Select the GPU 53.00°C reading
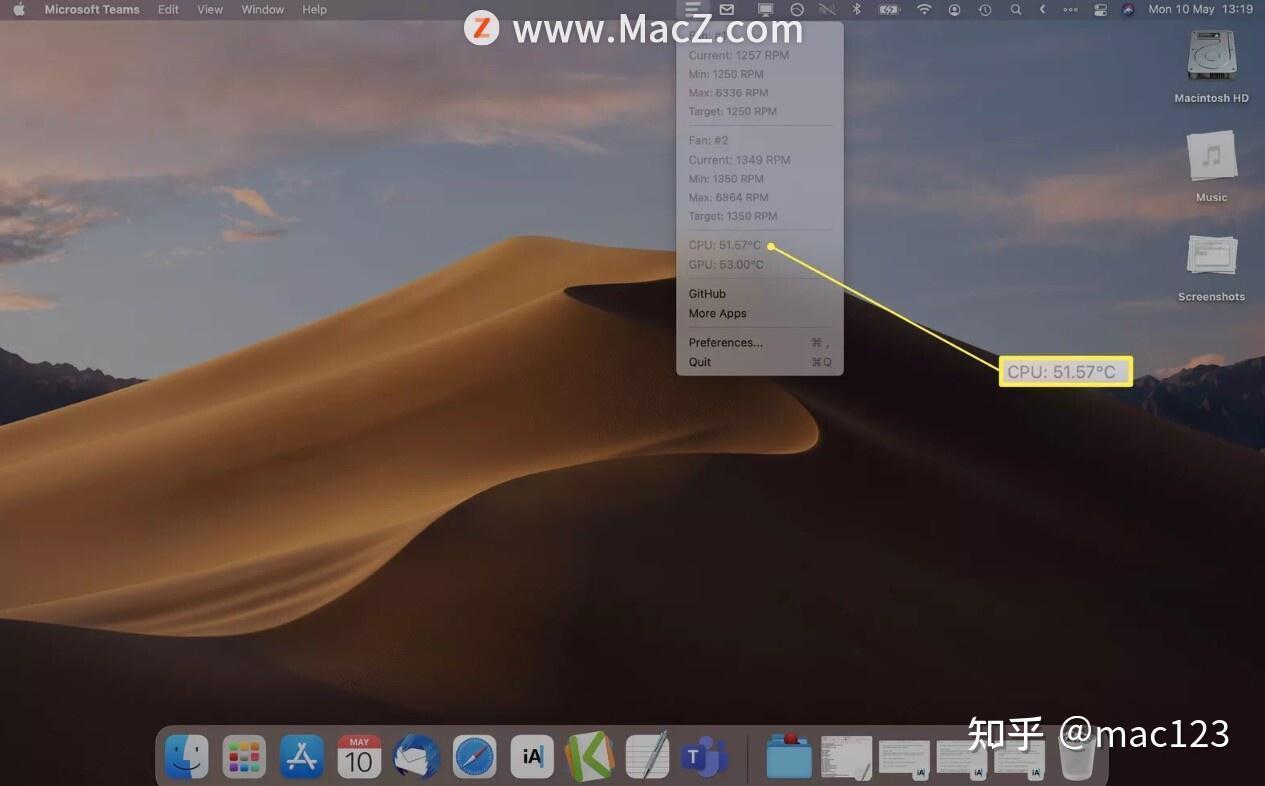Screen dimensions: 1265x786 (724, 264)
